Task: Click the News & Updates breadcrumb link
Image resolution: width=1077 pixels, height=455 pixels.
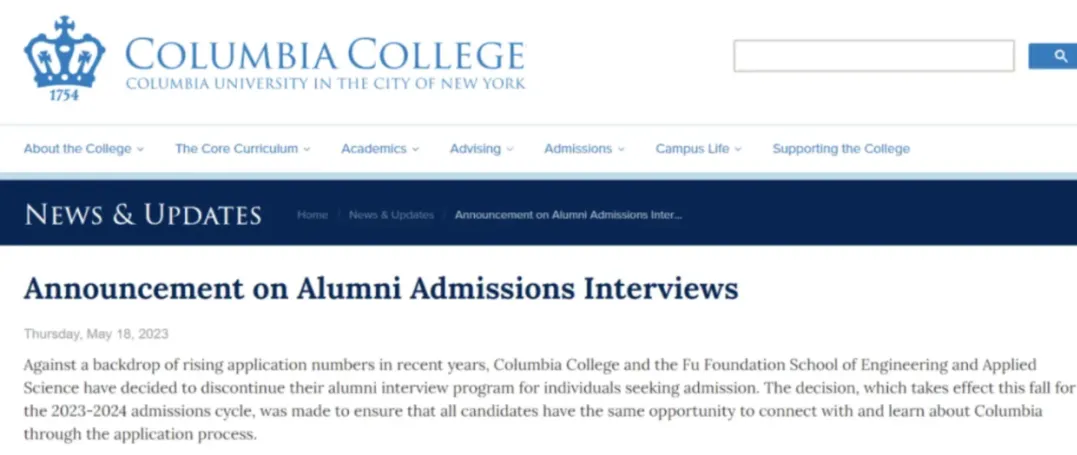Action: coord(392,215)
